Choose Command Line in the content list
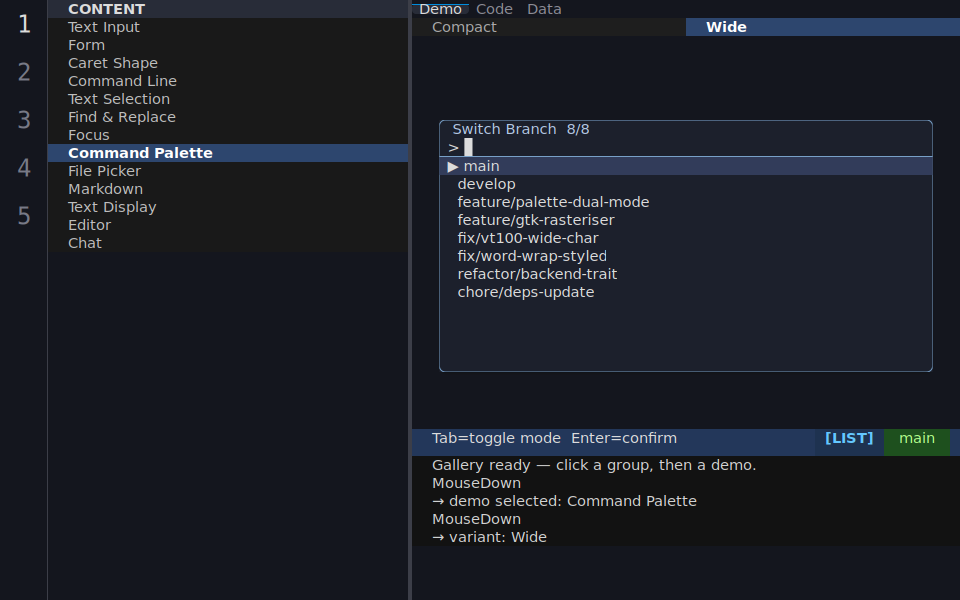 pos(228,81)
